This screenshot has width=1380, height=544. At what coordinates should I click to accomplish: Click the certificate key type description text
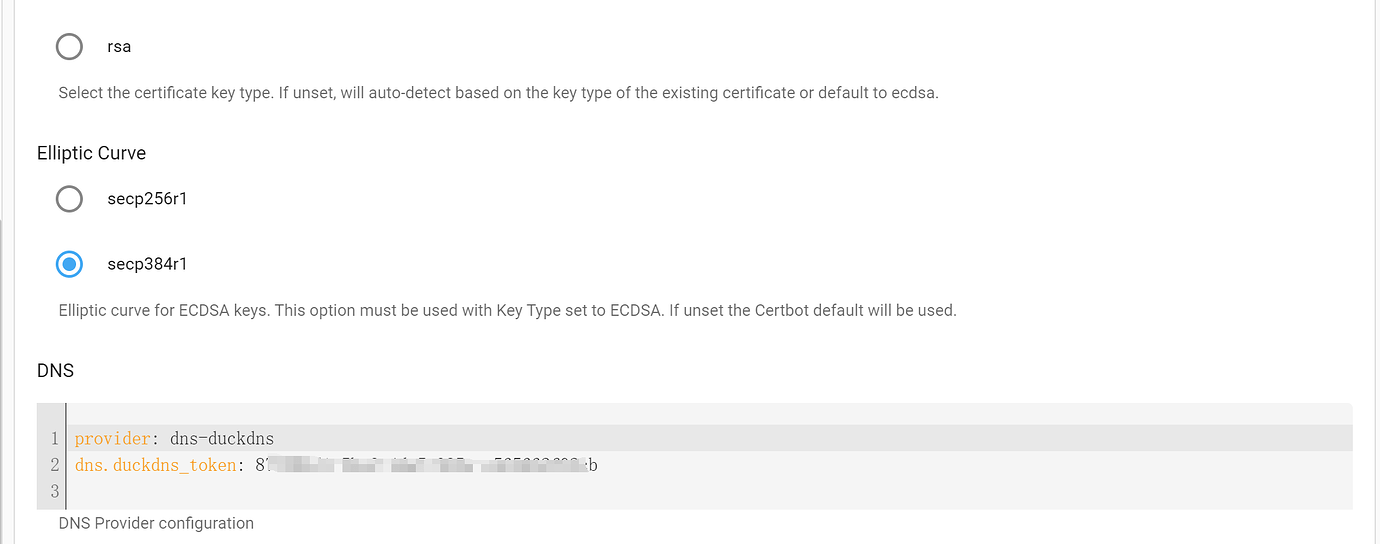coord(498,93)
